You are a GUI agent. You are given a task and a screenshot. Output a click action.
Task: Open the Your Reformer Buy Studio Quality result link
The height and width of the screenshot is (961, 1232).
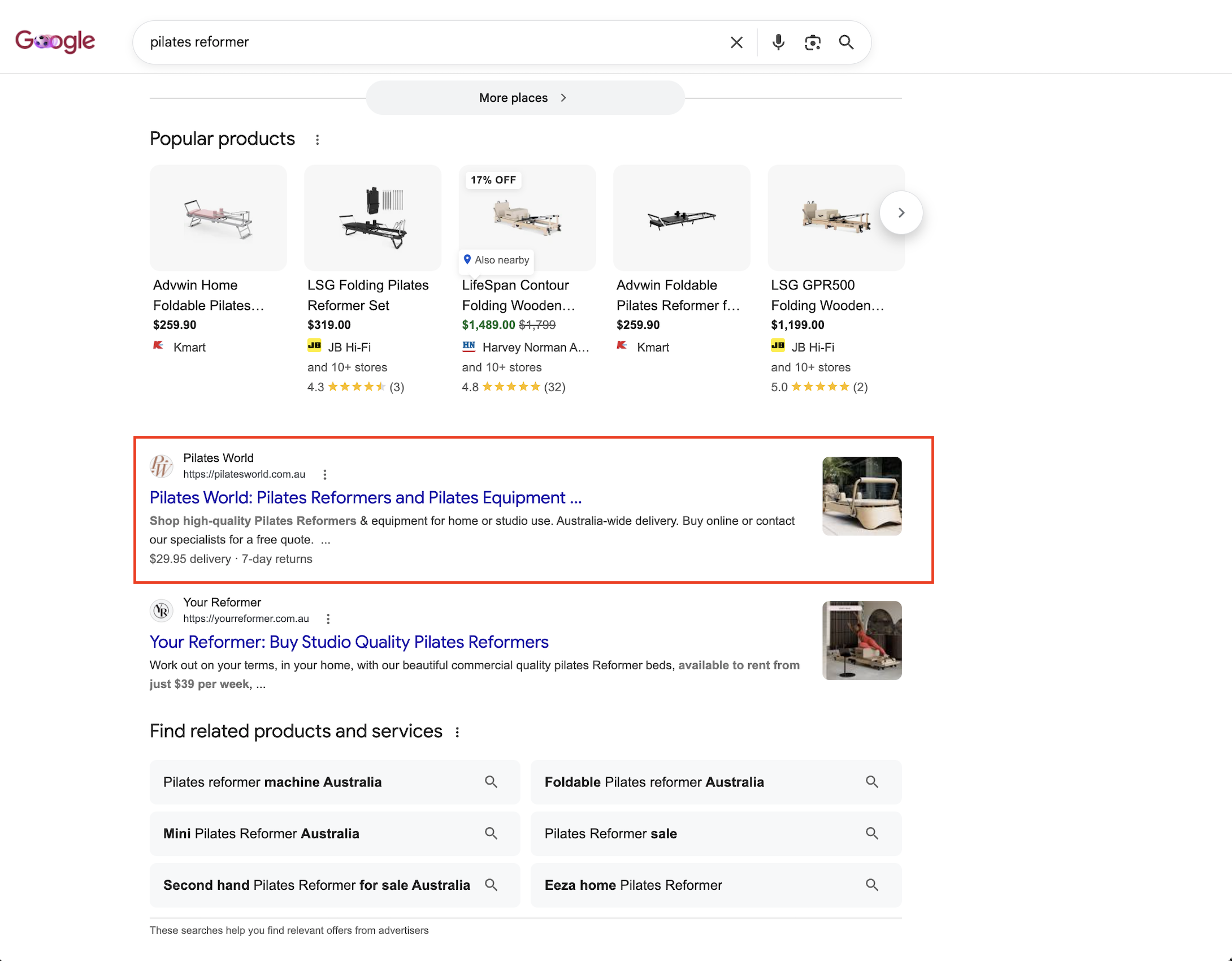(349, 642)
